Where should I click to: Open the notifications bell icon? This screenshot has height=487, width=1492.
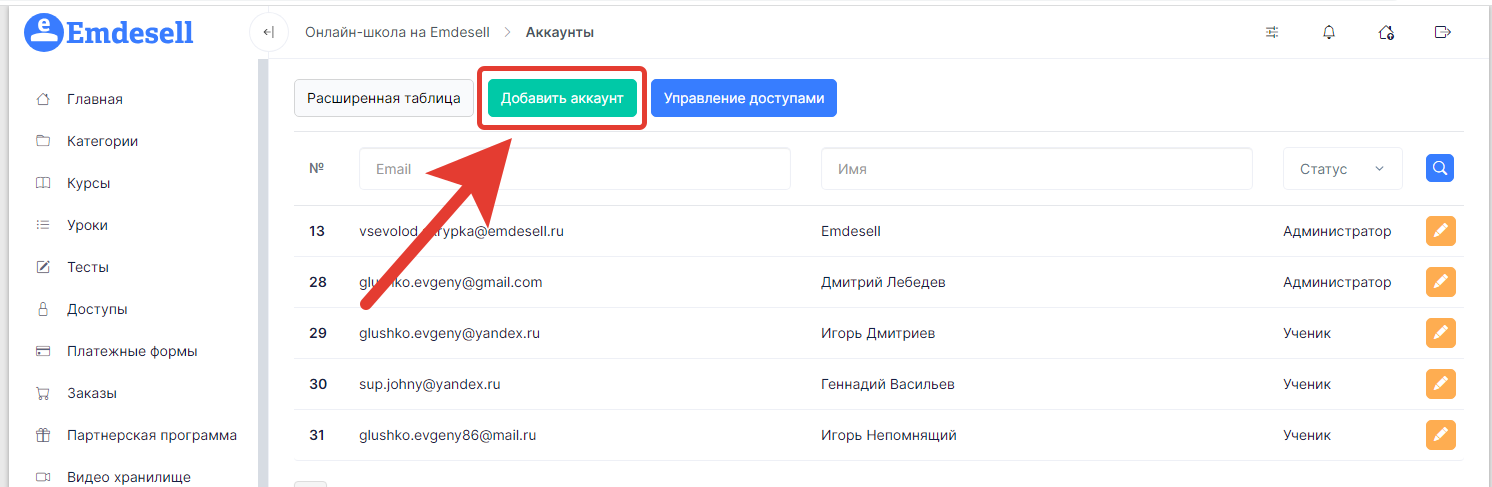(1329, 32)
